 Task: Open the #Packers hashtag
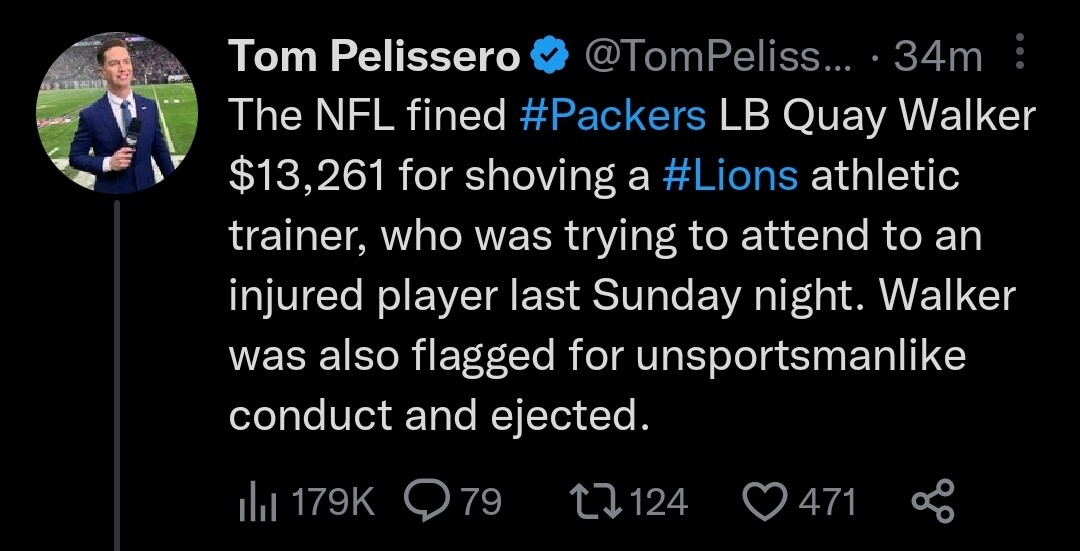click(613, 117)
